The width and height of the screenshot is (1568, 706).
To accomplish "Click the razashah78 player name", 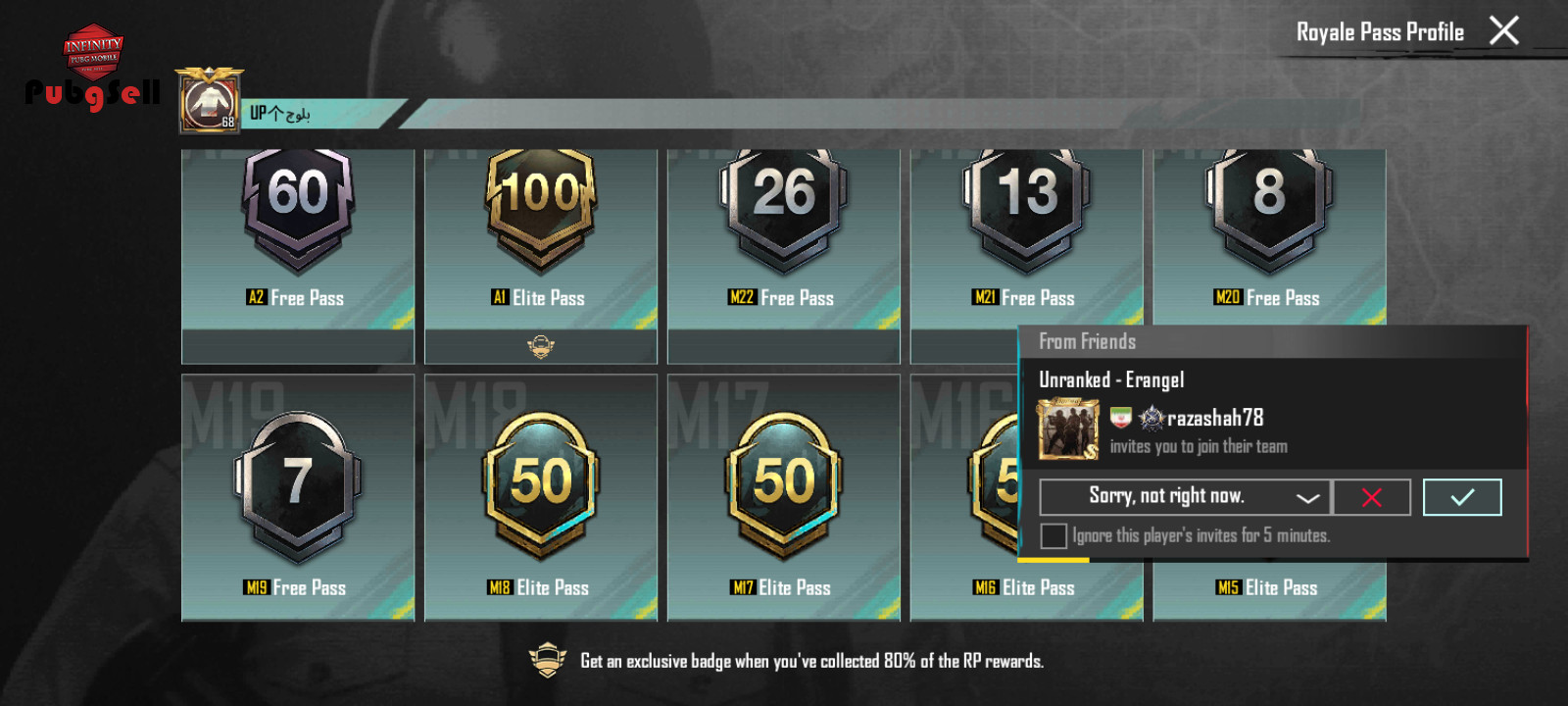I will (x=1215, y=418).
